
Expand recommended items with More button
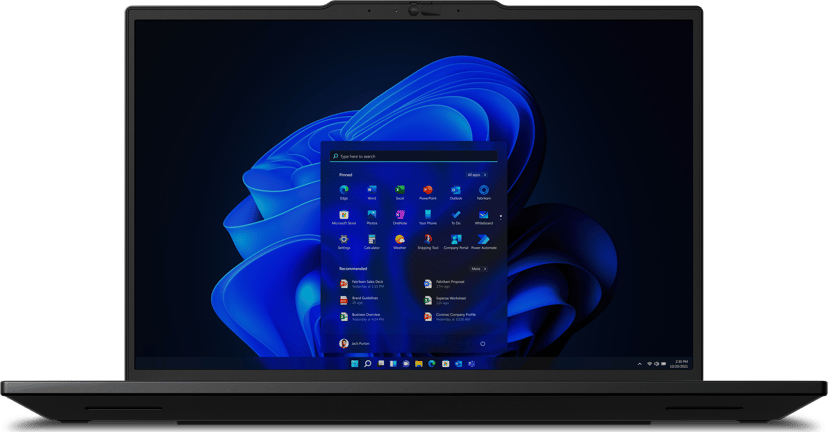click(478, 269)
